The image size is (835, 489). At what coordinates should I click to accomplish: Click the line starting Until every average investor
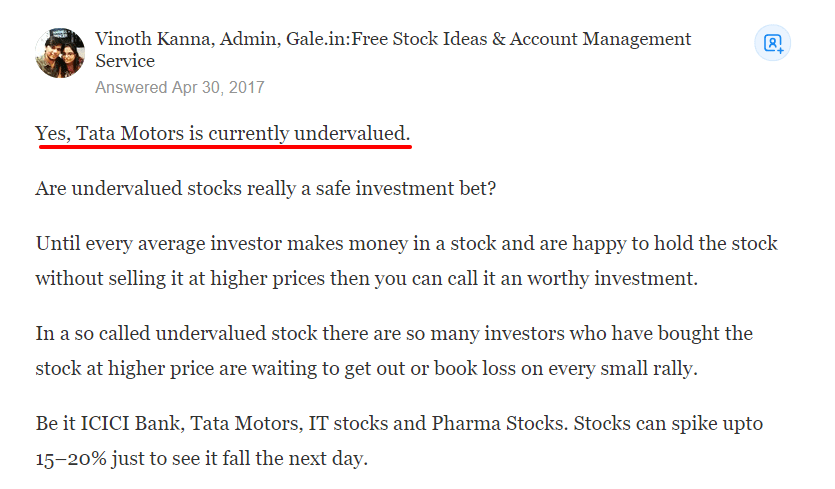point(406,243)
